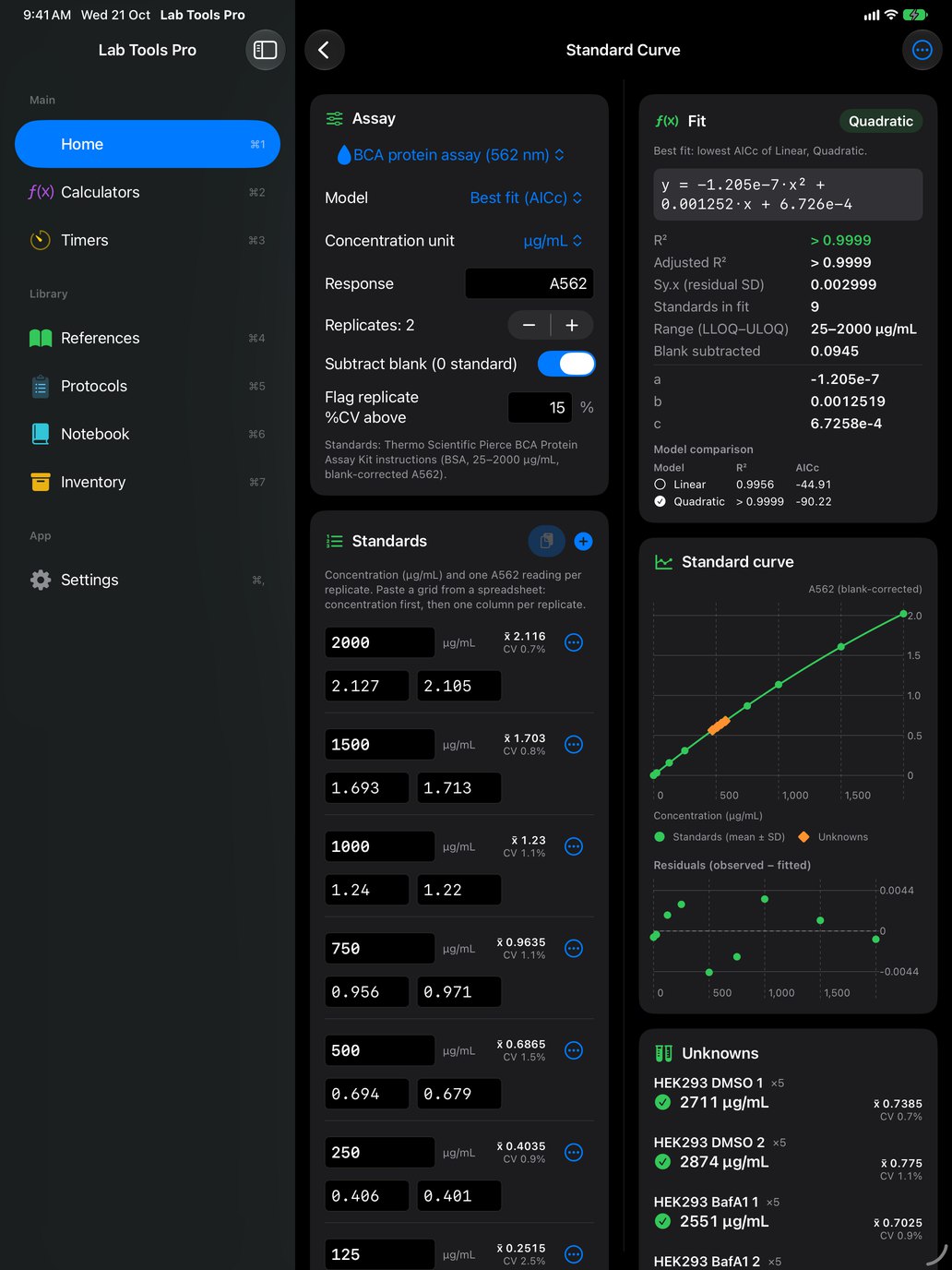Click the fit equation text box
Image resolution: width=952 pixels, height=1270 pixels.
pyautogui.click(x=788, y=194)
